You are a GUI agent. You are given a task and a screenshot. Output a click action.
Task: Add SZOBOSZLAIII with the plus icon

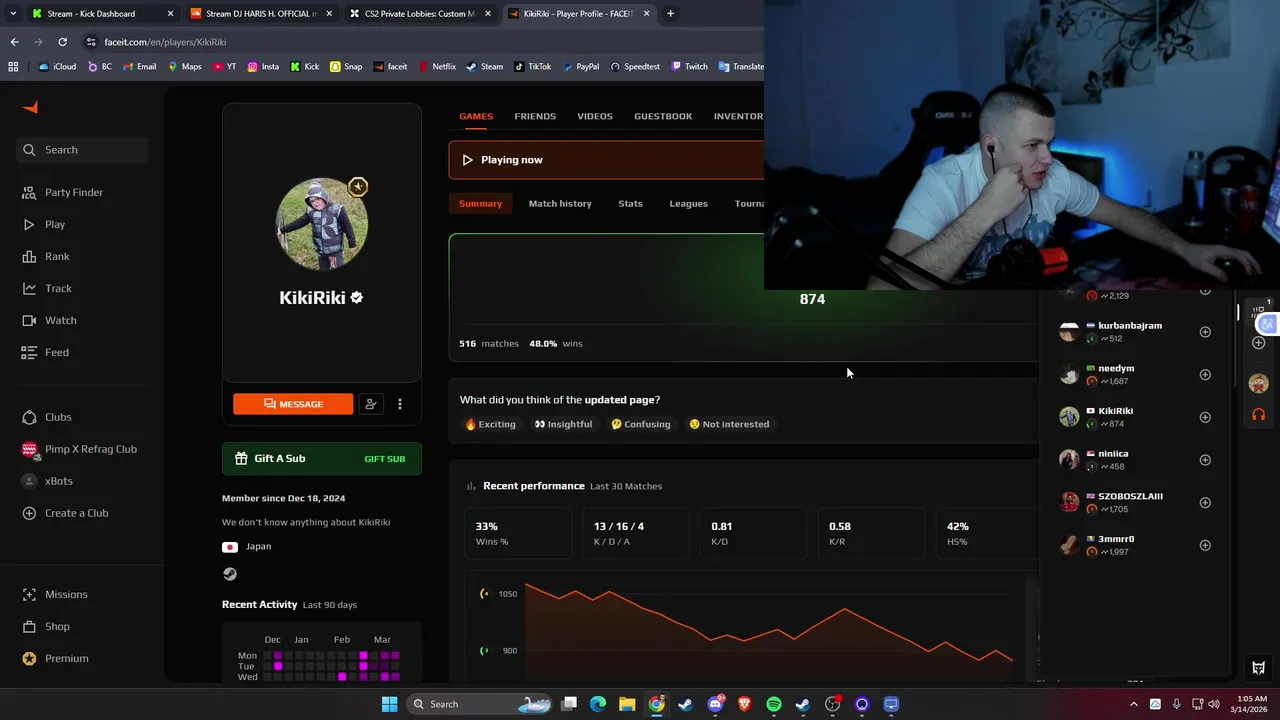pos(1205,503)
